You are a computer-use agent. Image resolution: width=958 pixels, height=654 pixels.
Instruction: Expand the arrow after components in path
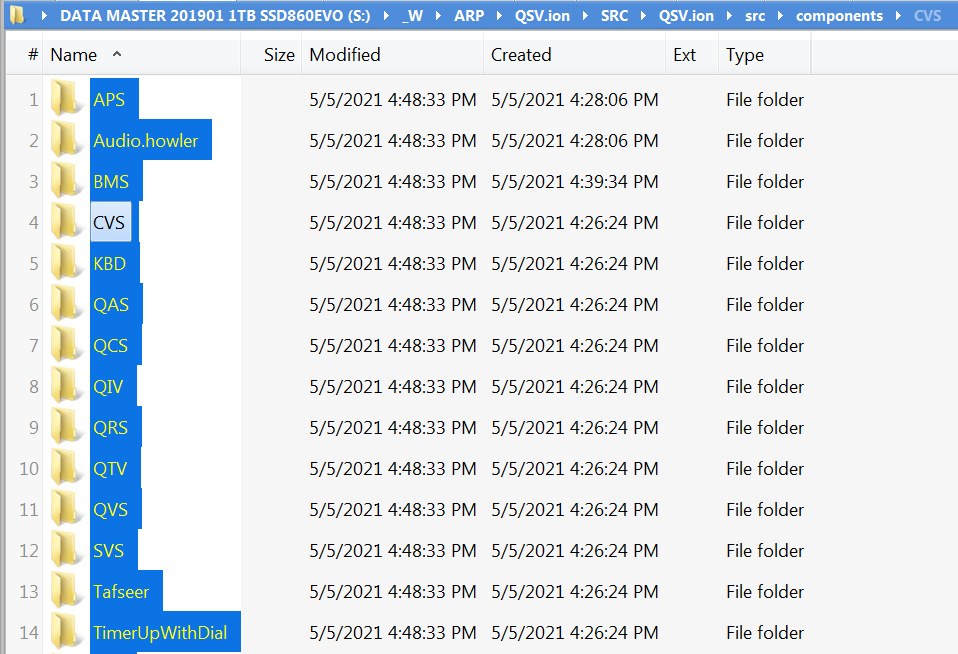(898, 16)
